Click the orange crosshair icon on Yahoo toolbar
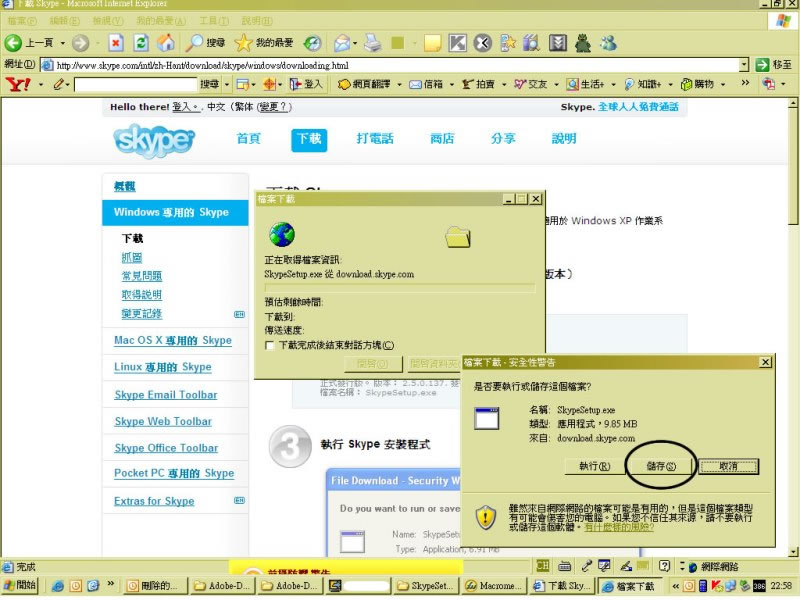This screenshot has width=800, height=600. (x=269, y=84)
